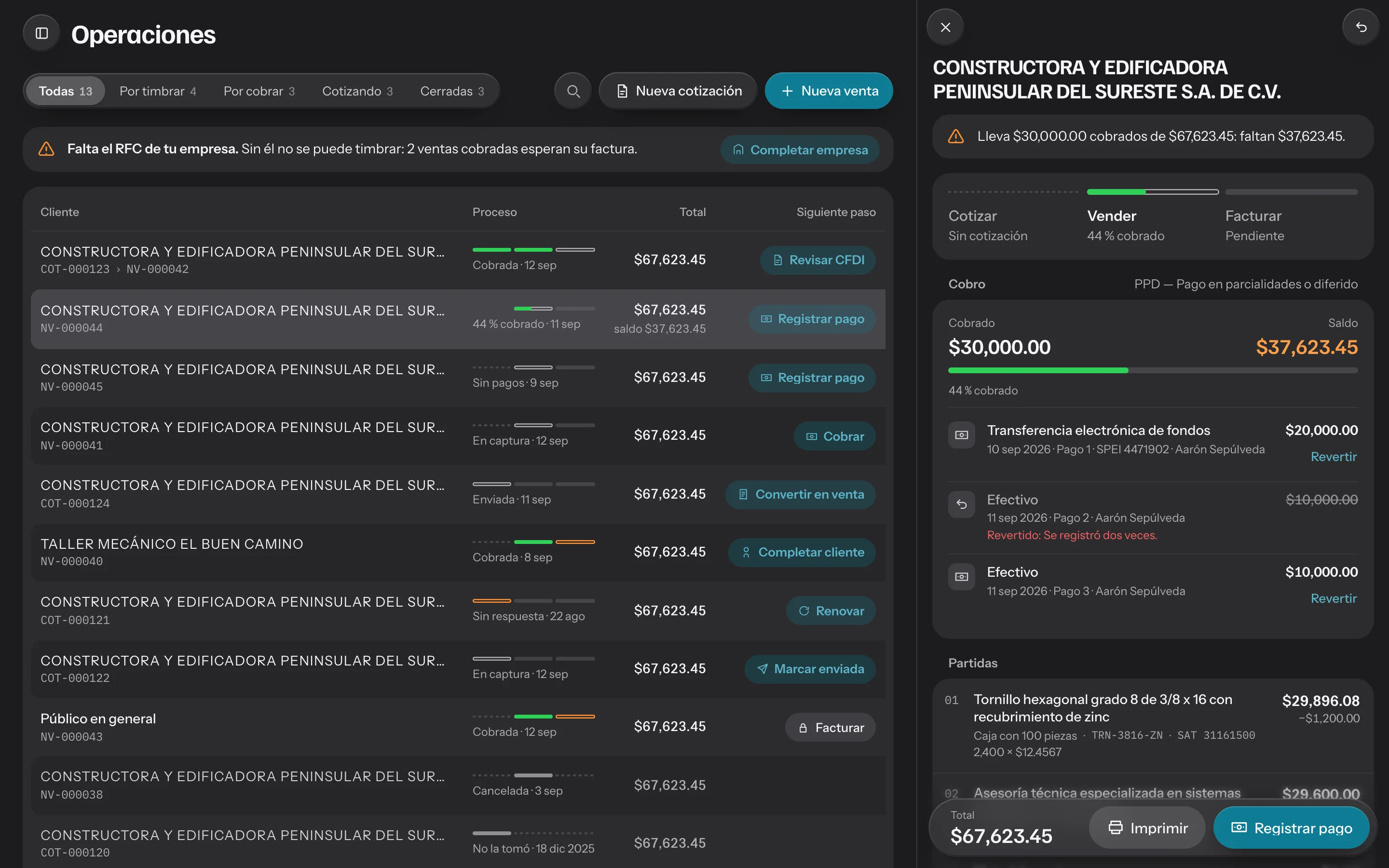Click Completar empresa in the banner
This screenshot has width=1389, height=868.
click(x=800, y=150)
